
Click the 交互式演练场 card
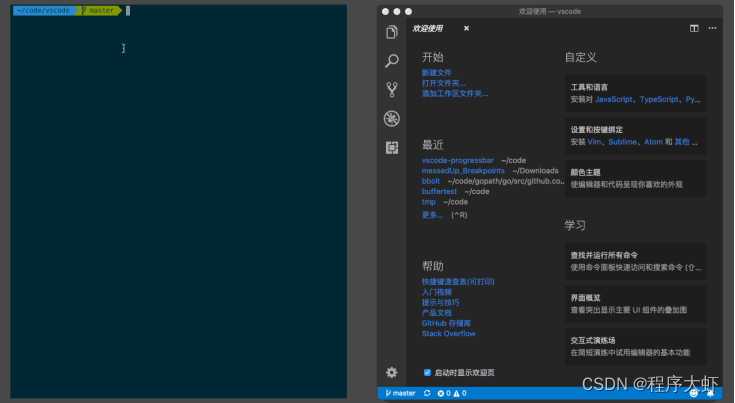click(x=635, y=347)
